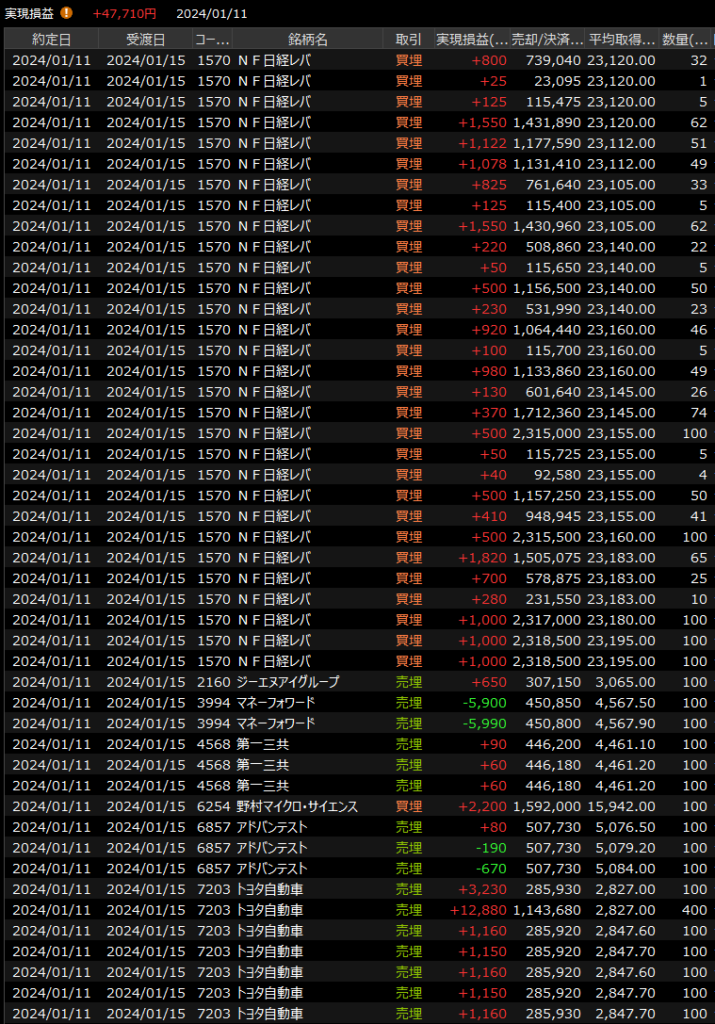Select the NF日経レバ row with +1,820 profit
This screenshot has width=715, height=1024.
[x=273, y=557]
